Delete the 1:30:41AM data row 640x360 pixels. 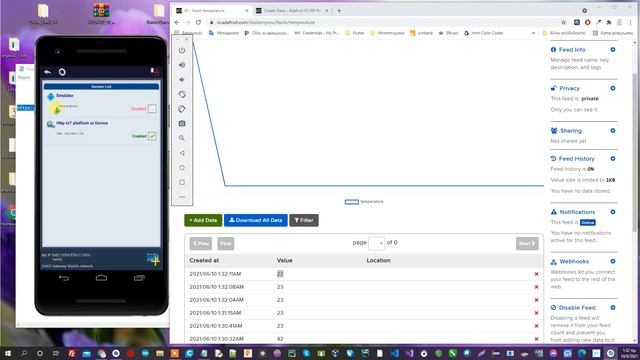click(536, 326)
